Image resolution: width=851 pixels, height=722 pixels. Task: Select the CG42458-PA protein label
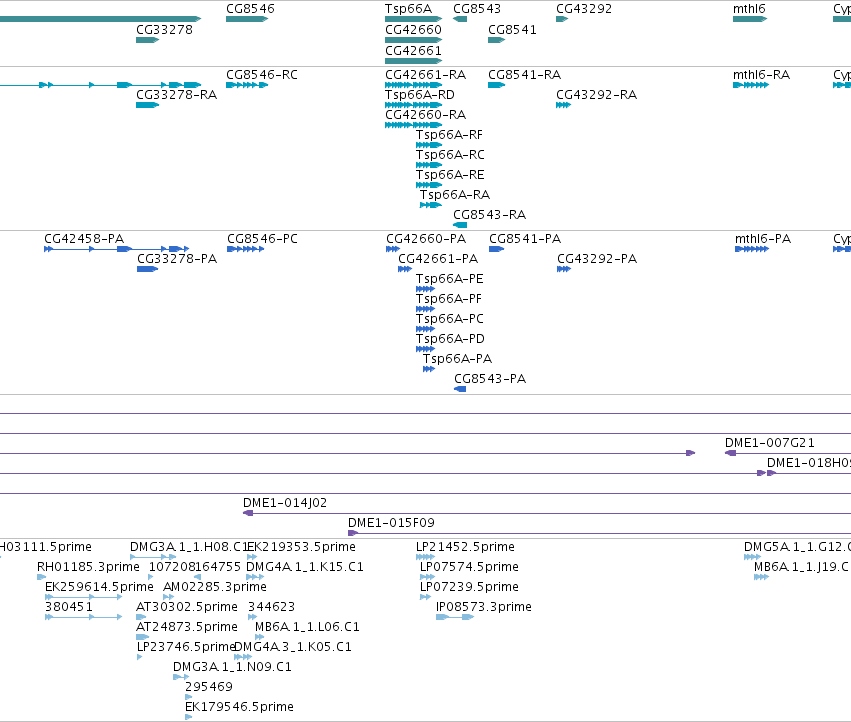tap(84, 239)
